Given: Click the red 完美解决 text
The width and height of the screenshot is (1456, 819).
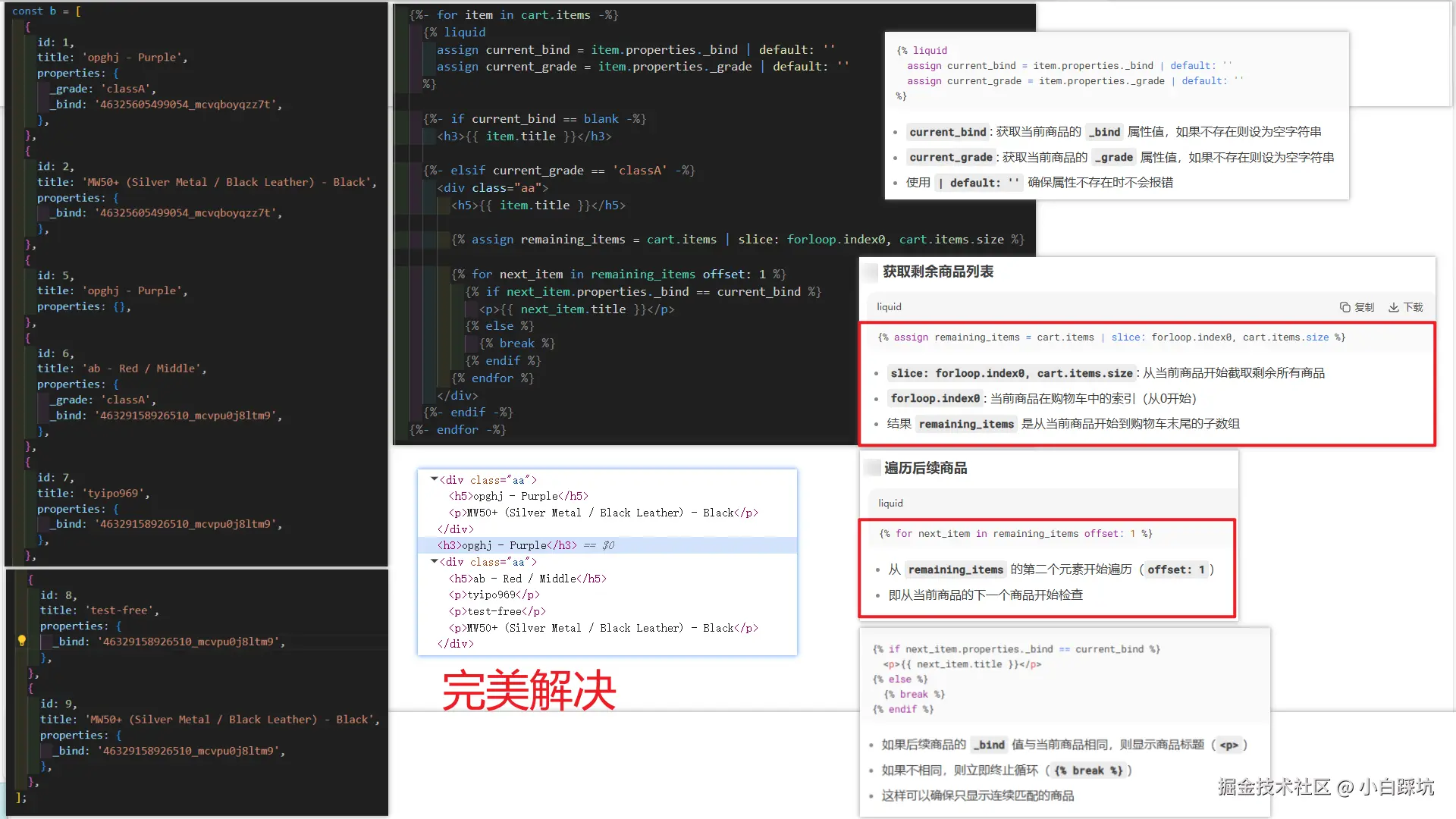Looking at the screenshot, I should point(529,690).
